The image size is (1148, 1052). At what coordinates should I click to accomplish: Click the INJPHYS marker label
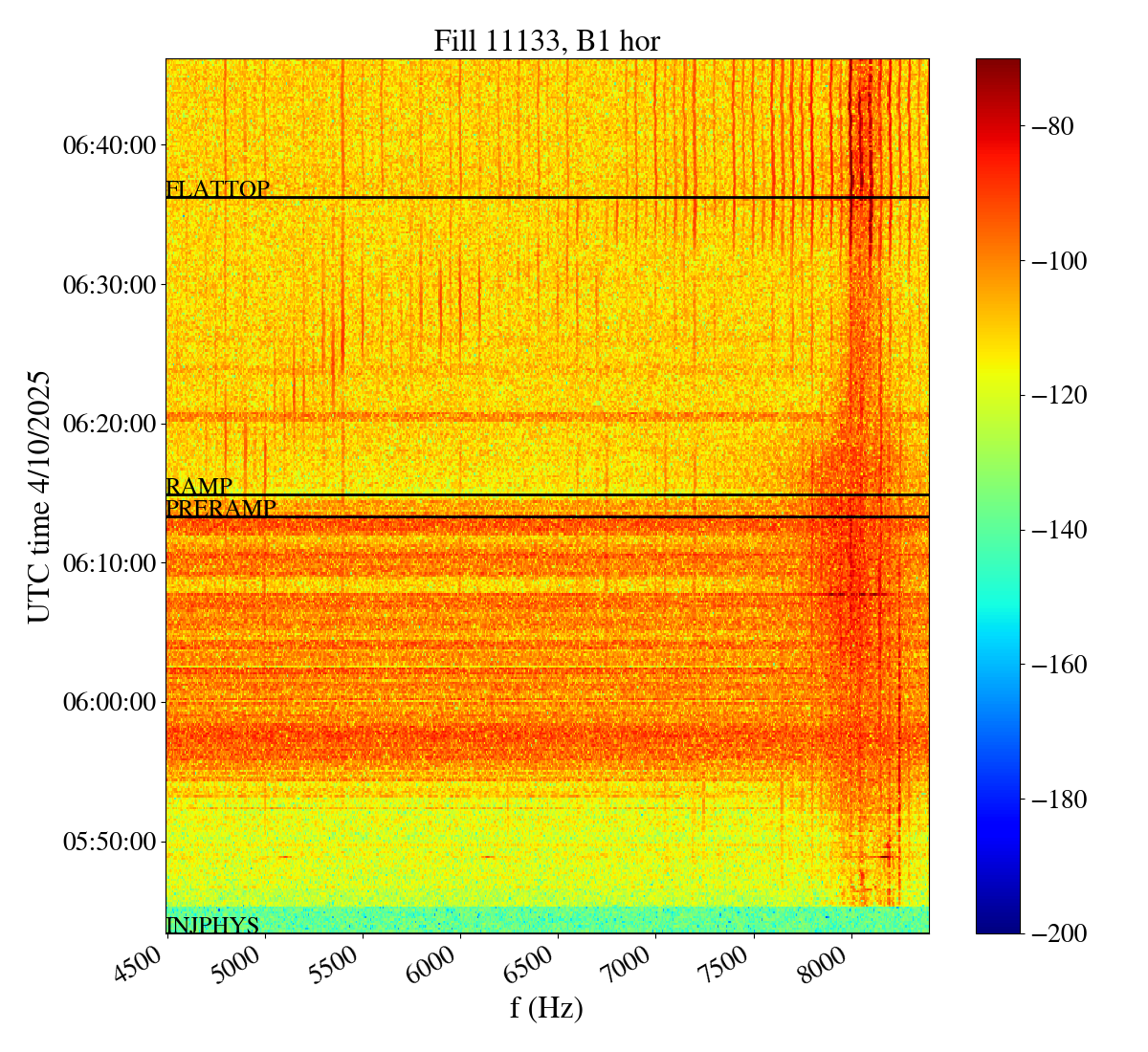coord(212,925)
